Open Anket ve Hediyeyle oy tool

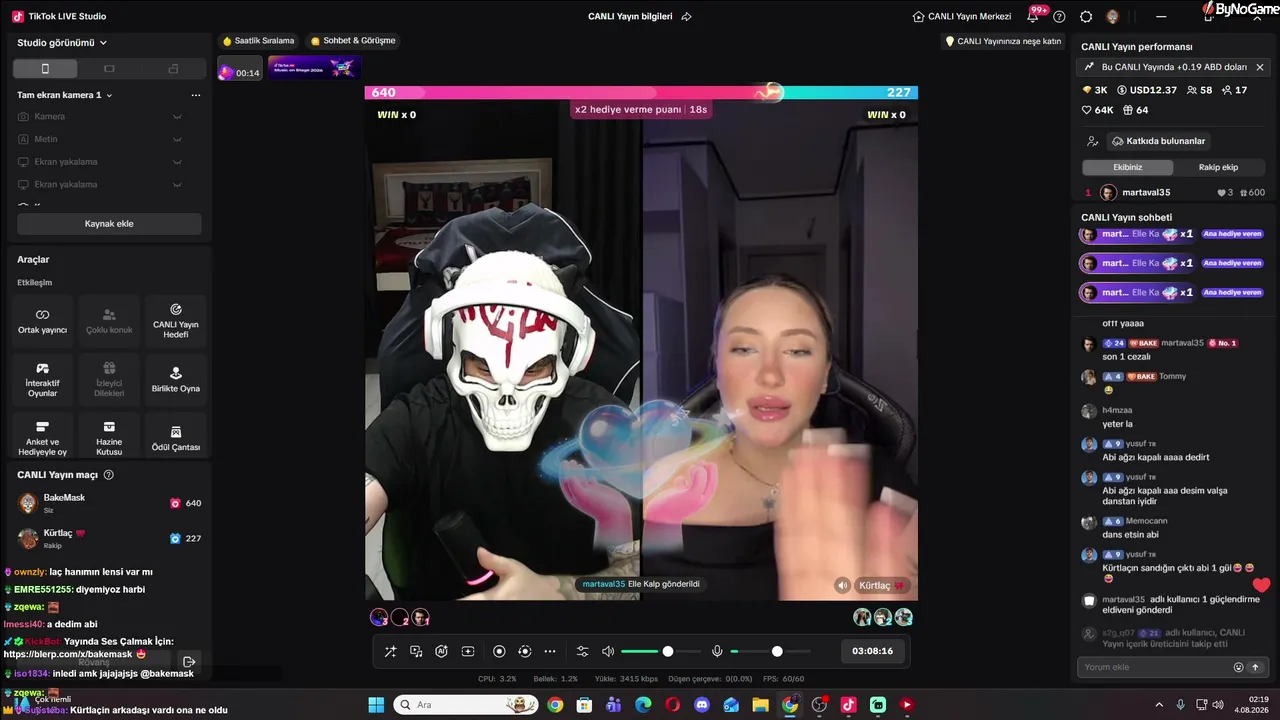42,438
